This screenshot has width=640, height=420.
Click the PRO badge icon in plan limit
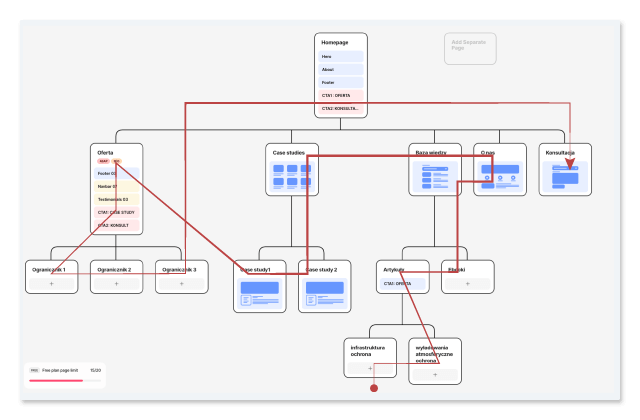(x=34, y=370)
